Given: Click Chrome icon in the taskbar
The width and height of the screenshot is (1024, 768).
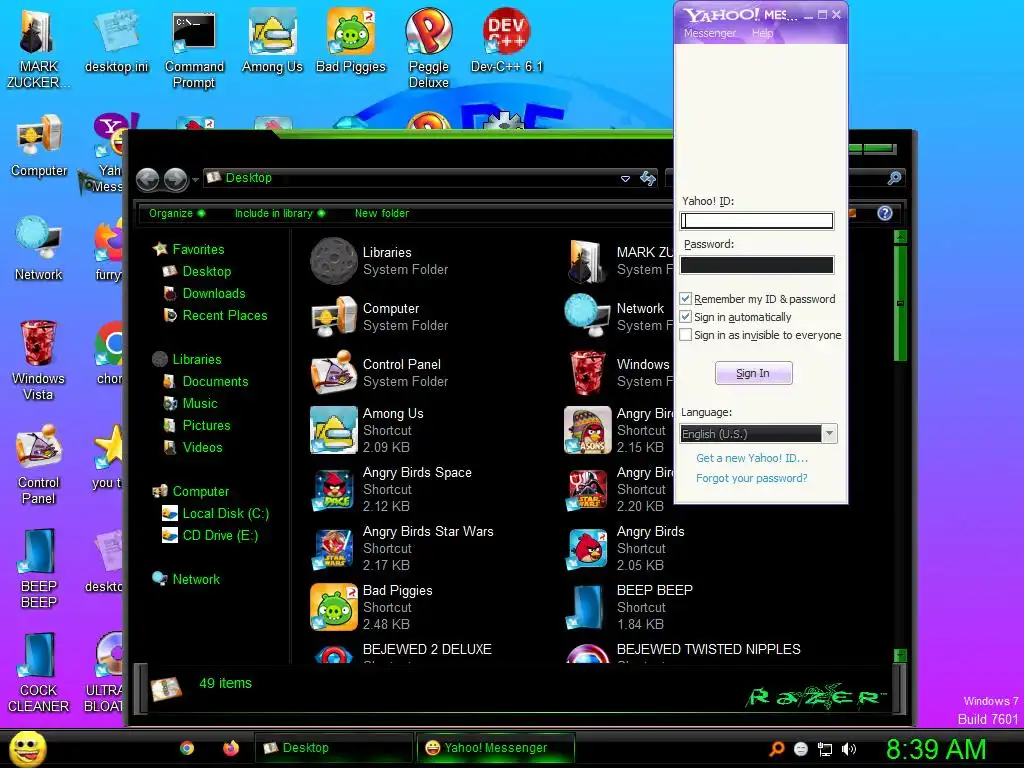Looking at the screenshot, I should (x=187, y=748).
